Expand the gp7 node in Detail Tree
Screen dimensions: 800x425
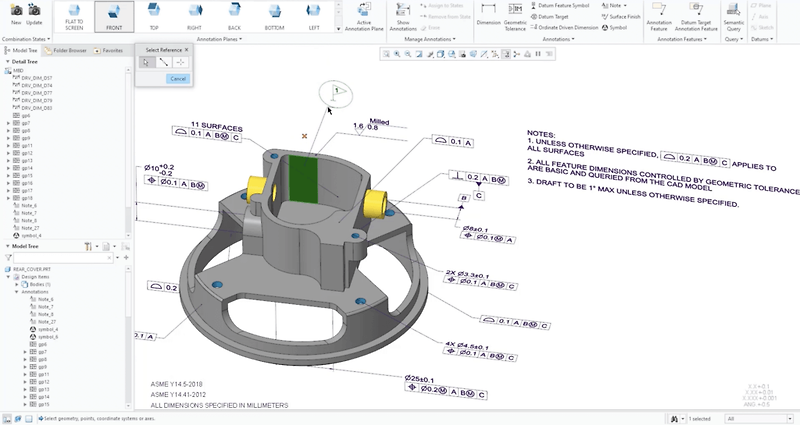click(8, 123)
